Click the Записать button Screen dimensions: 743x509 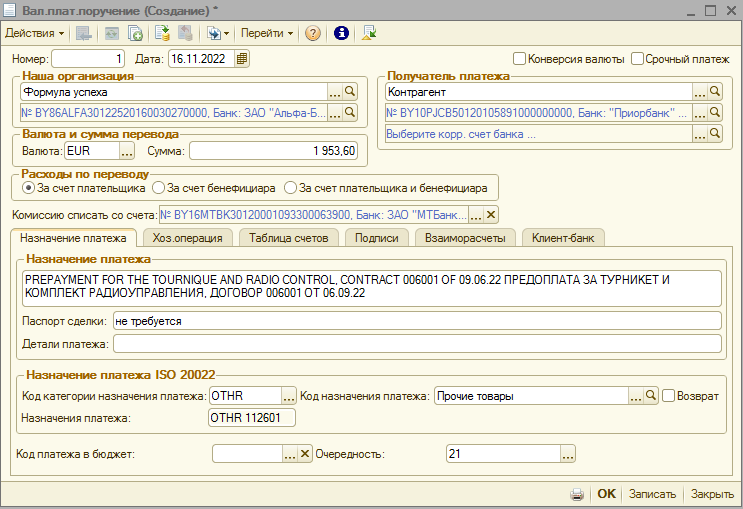tap(653, 494)
